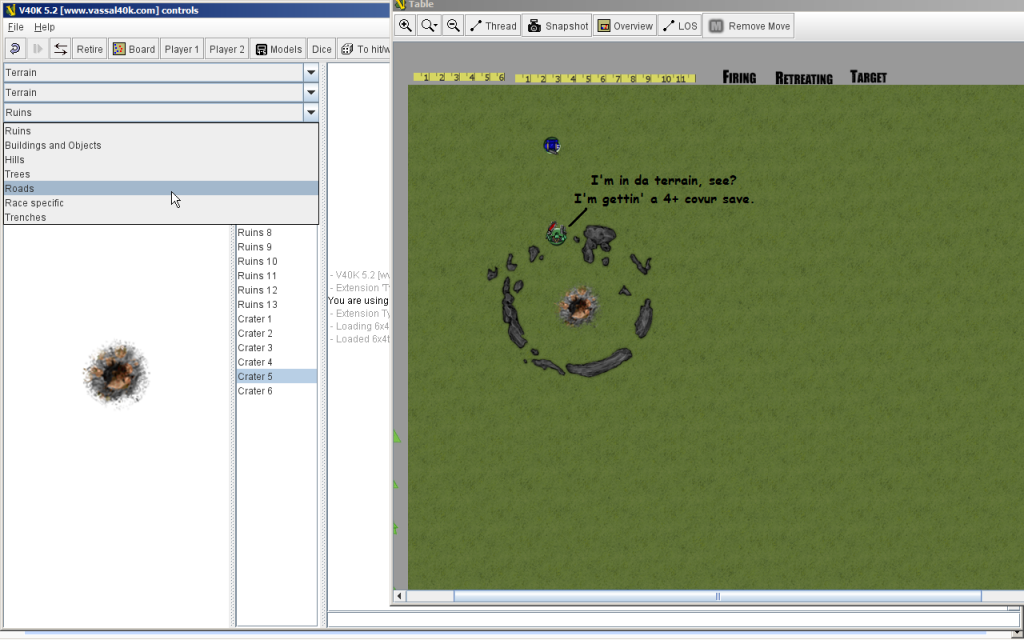Image resolution: width=1024 pixels, height=640 pixels.
Task: Toggle the Models panel button
Action: click(x=279, y=49)
